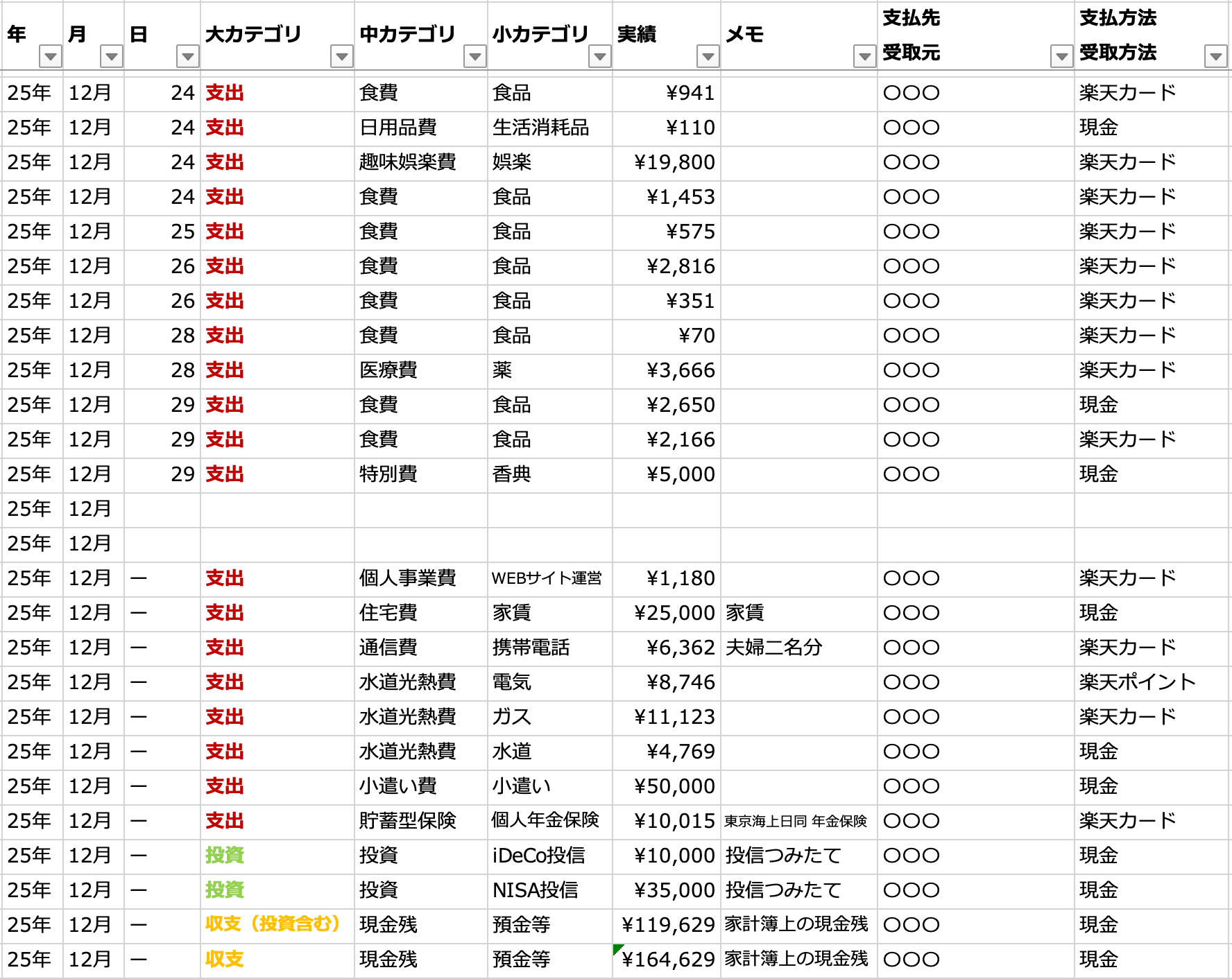Click the 趣味娯楽費 category cell
1232x979 pixels.
[x=408, y=162]
